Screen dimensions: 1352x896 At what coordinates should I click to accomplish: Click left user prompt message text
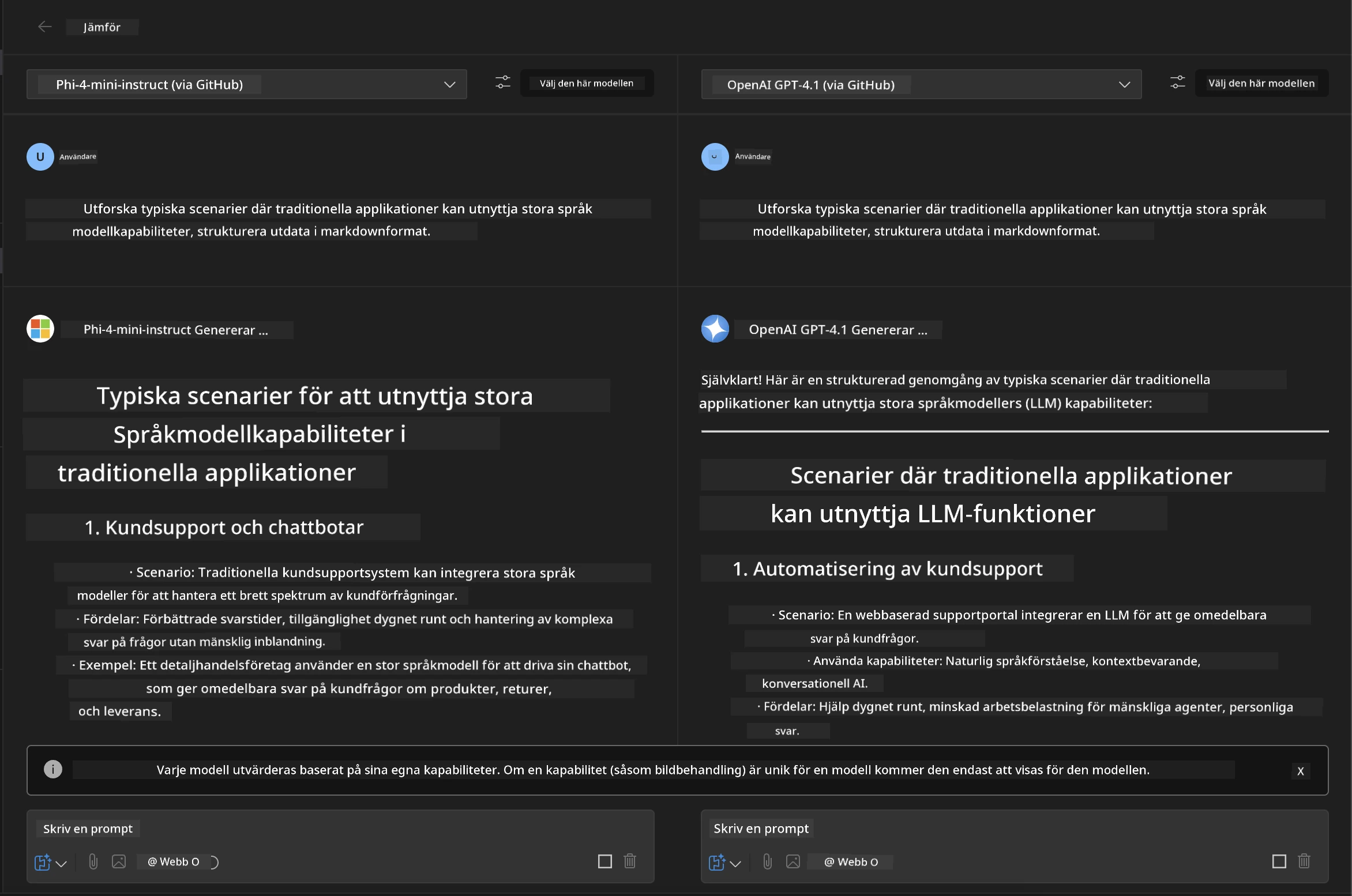tap(338, 220)
